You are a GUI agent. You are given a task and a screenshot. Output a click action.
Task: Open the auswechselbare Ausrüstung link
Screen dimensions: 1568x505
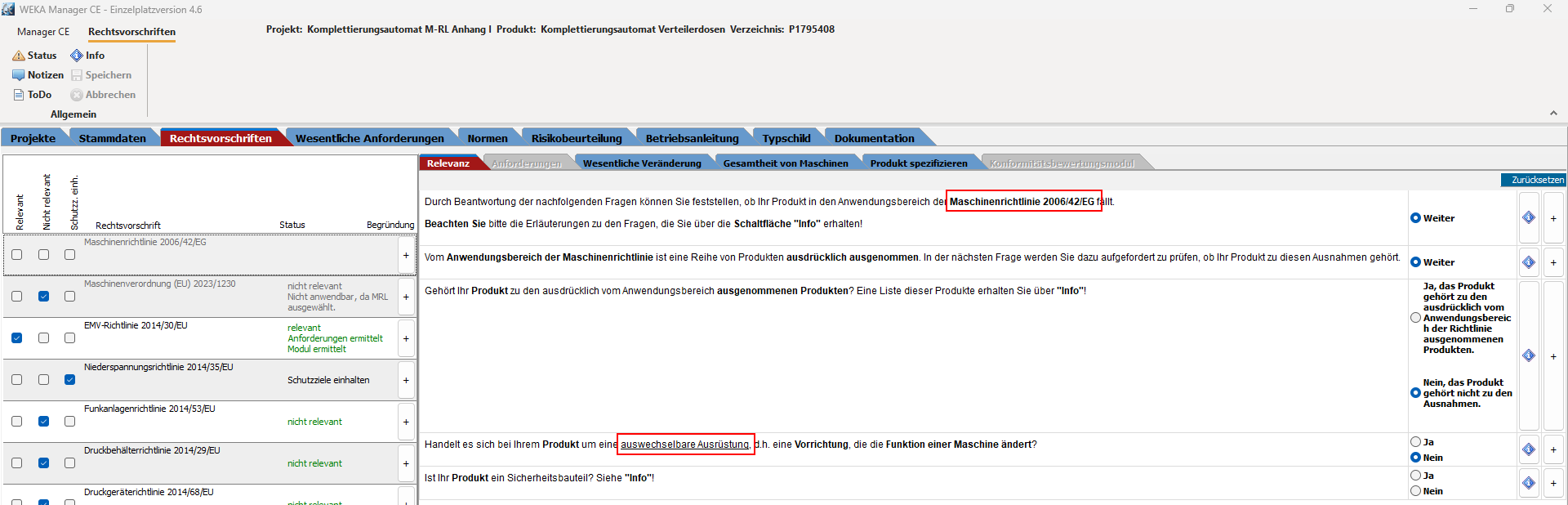coord(684,445)
